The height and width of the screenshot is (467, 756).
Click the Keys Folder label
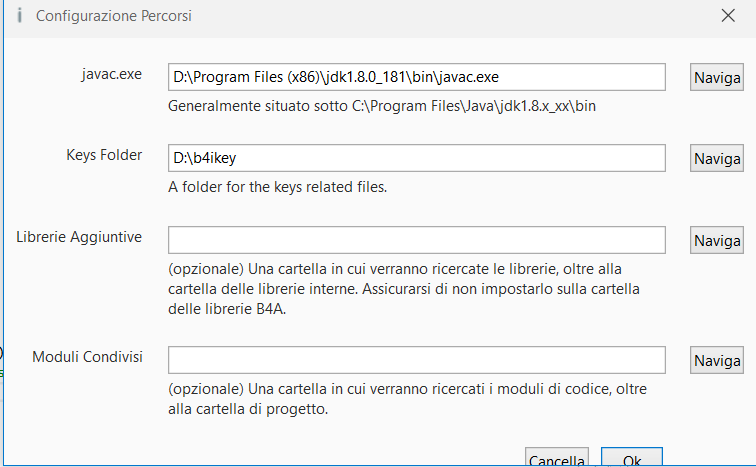(x=102, y=155)
